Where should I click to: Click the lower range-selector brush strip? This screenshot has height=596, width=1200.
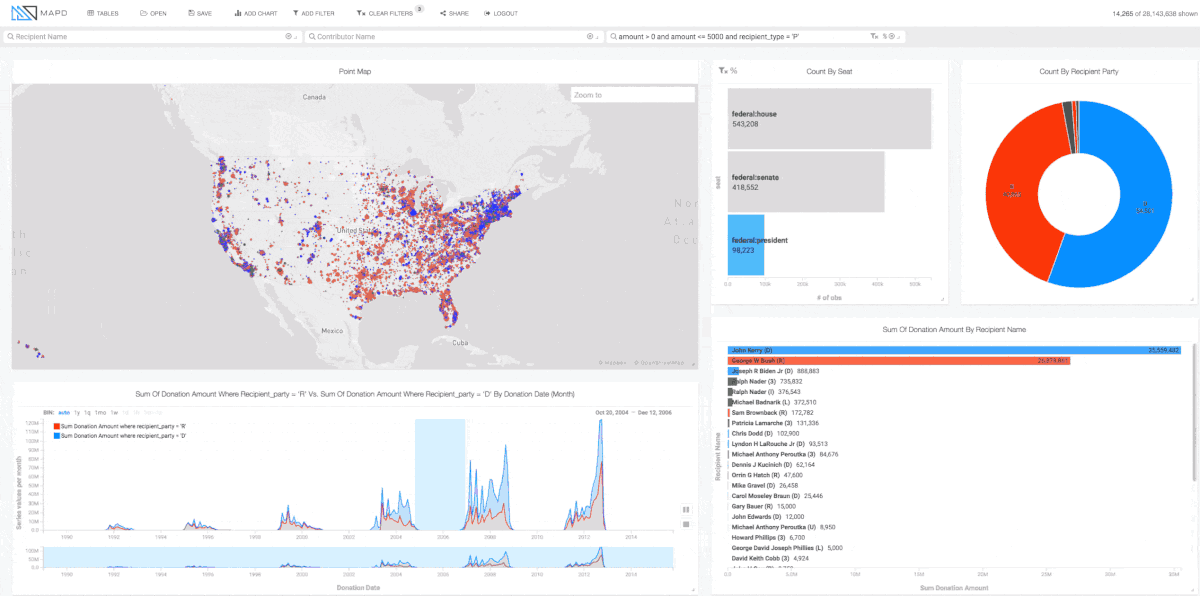pyautogui.click(x=359, y=557)
